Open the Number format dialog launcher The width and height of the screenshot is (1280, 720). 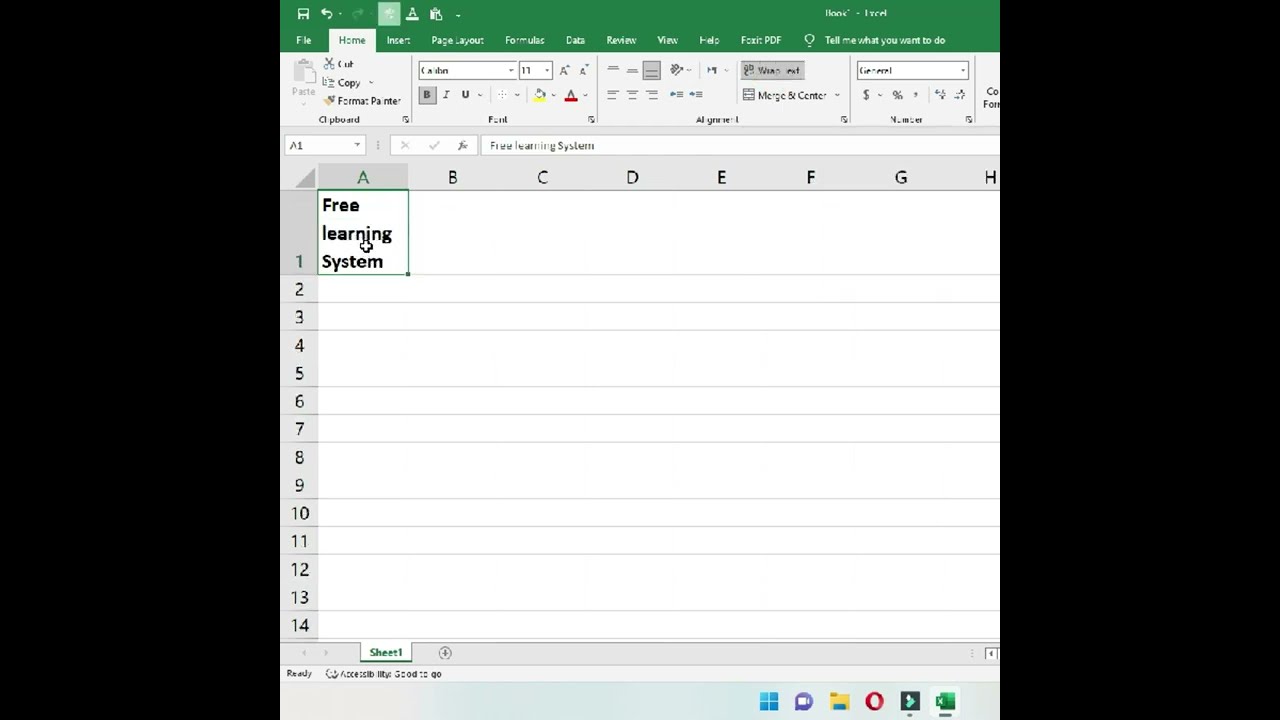(968, 120)
